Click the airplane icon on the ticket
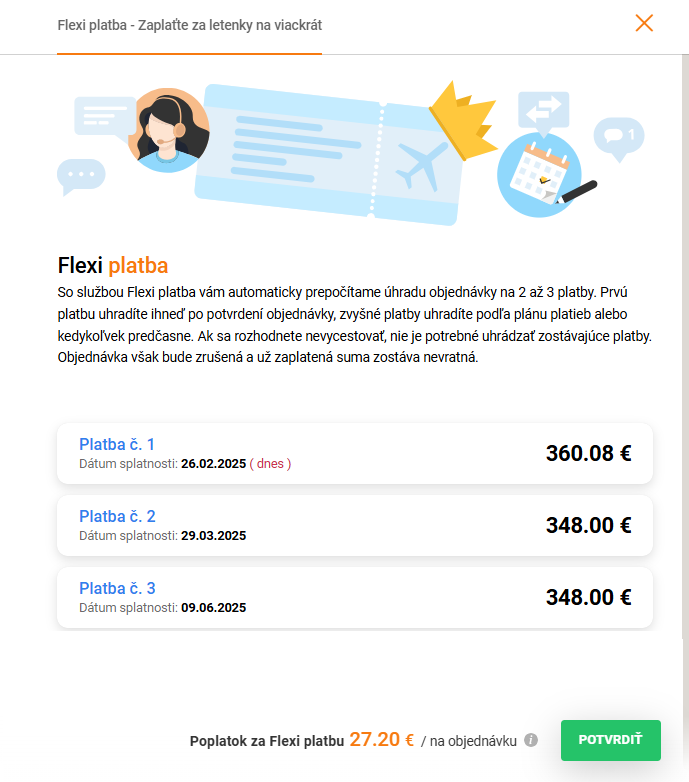 click(421, 165)
